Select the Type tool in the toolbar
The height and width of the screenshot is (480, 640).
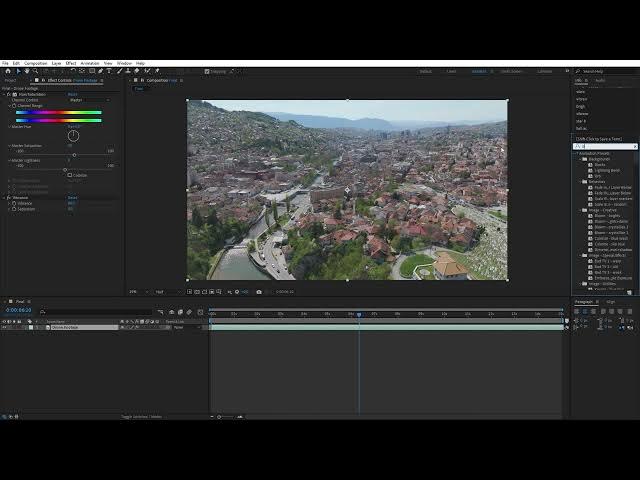coord(109,71)
